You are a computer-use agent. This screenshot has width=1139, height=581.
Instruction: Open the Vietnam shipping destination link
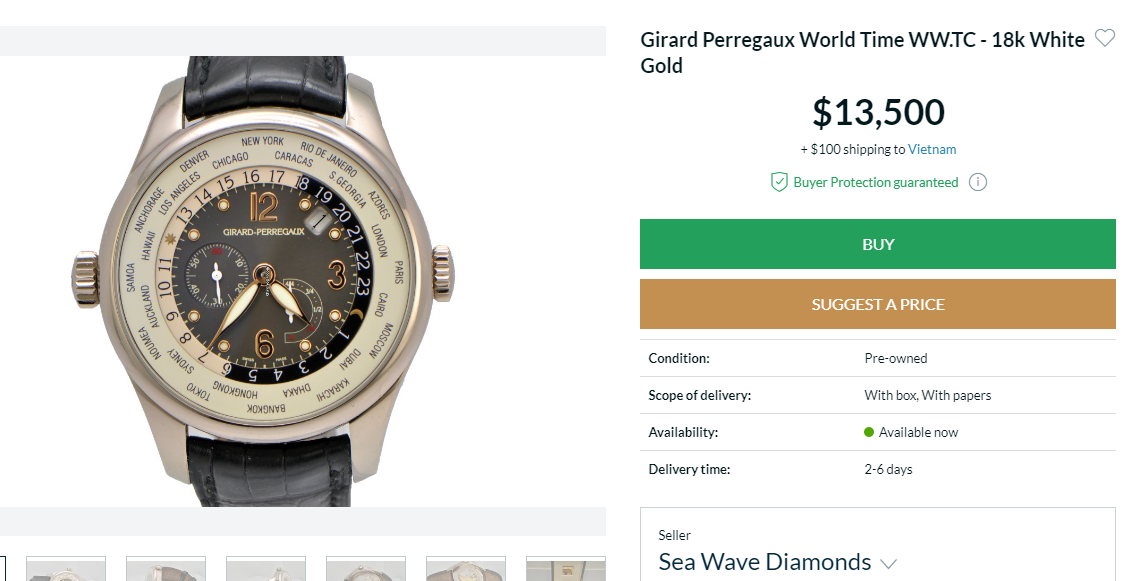point(931,149)
